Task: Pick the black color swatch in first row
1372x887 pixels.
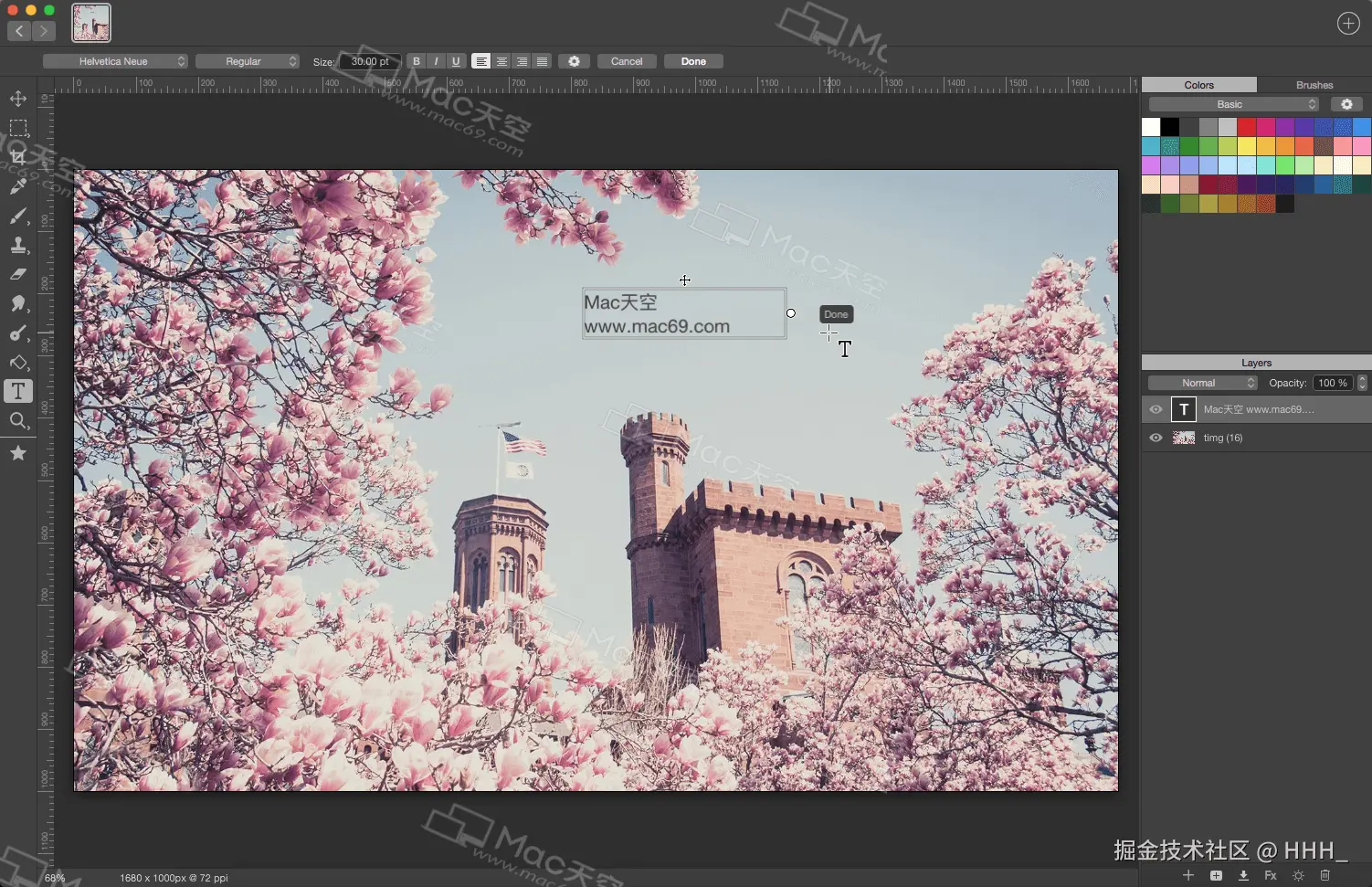Action: point(1170,127)
